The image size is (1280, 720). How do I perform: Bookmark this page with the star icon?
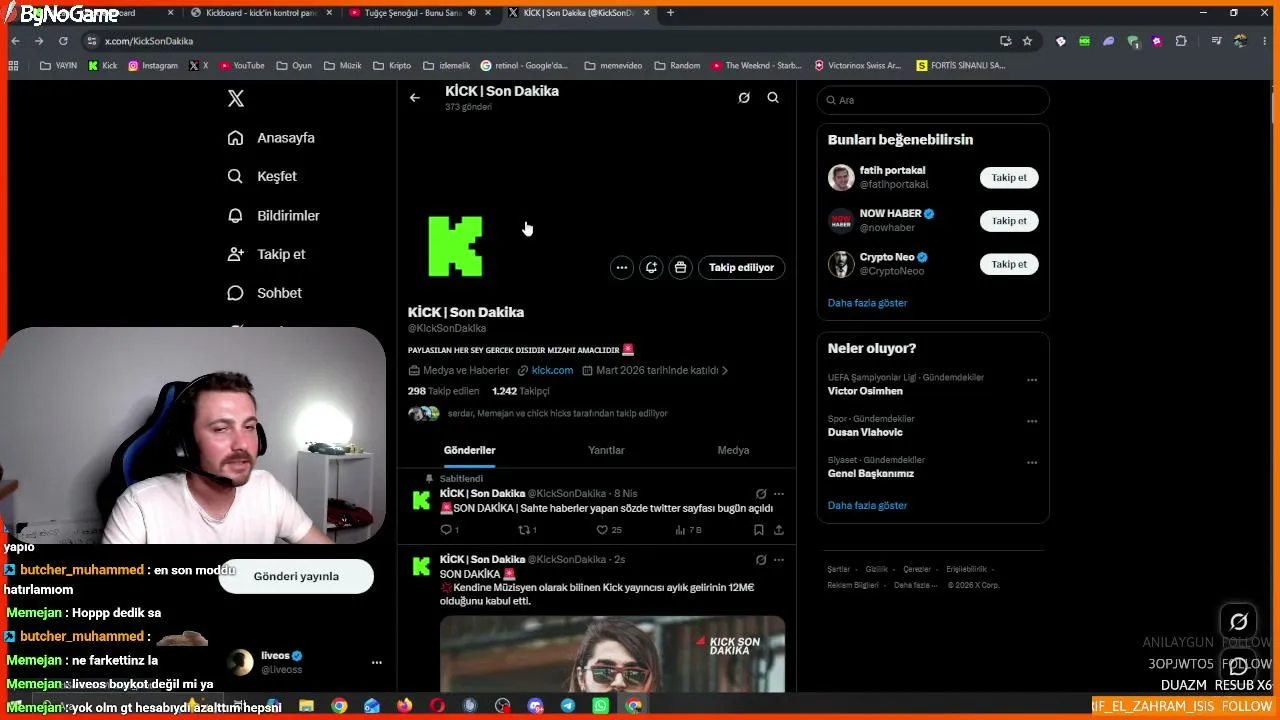[x=1027, y=41]
